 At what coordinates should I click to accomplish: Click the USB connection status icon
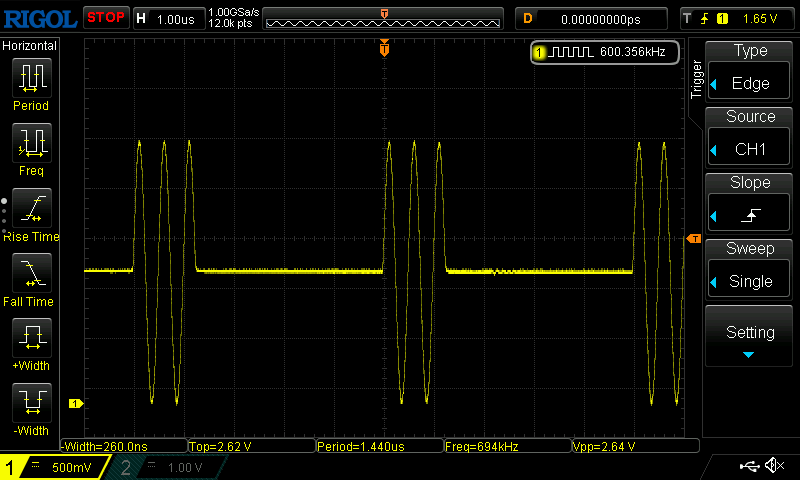point(749,465)
